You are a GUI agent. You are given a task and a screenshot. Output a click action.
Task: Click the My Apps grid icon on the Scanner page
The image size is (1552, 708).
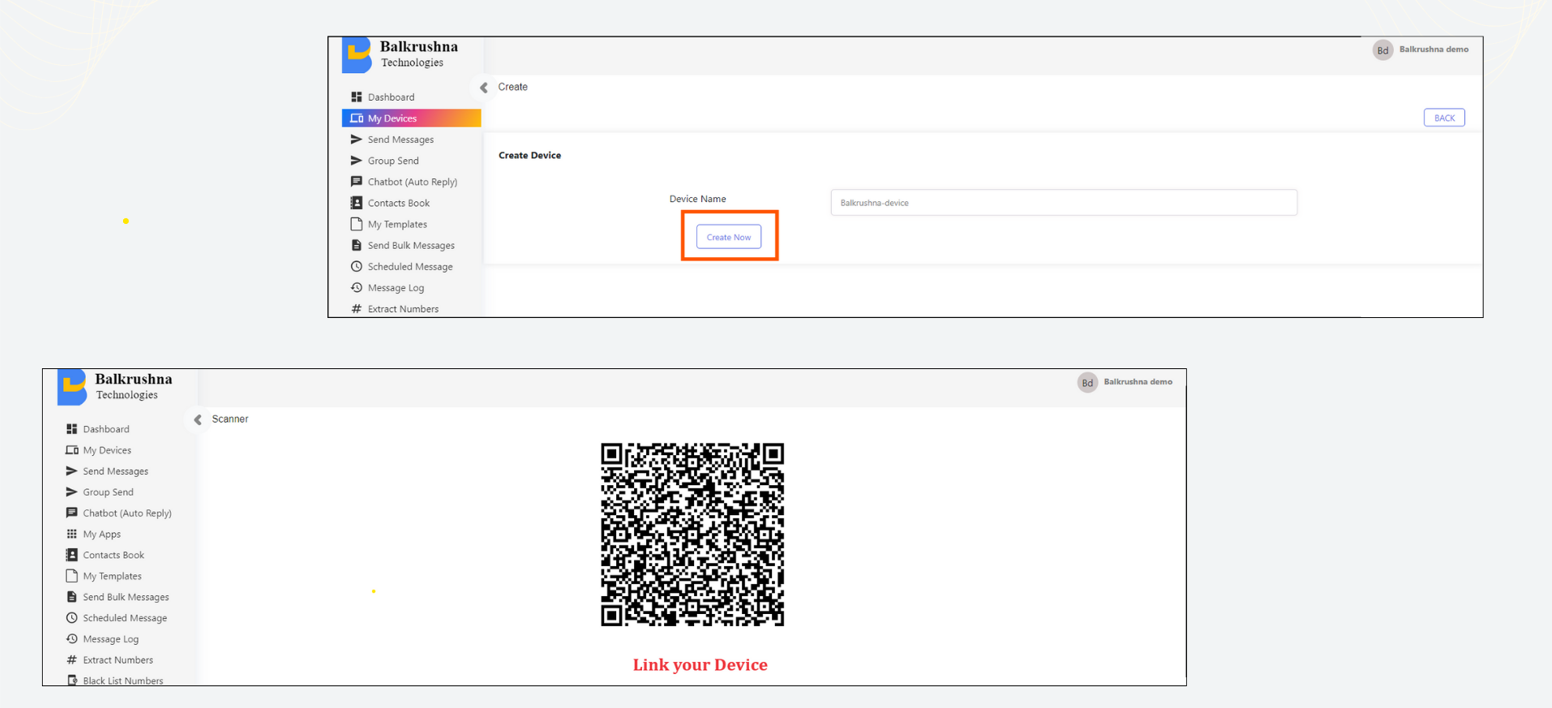pos(71,534)
